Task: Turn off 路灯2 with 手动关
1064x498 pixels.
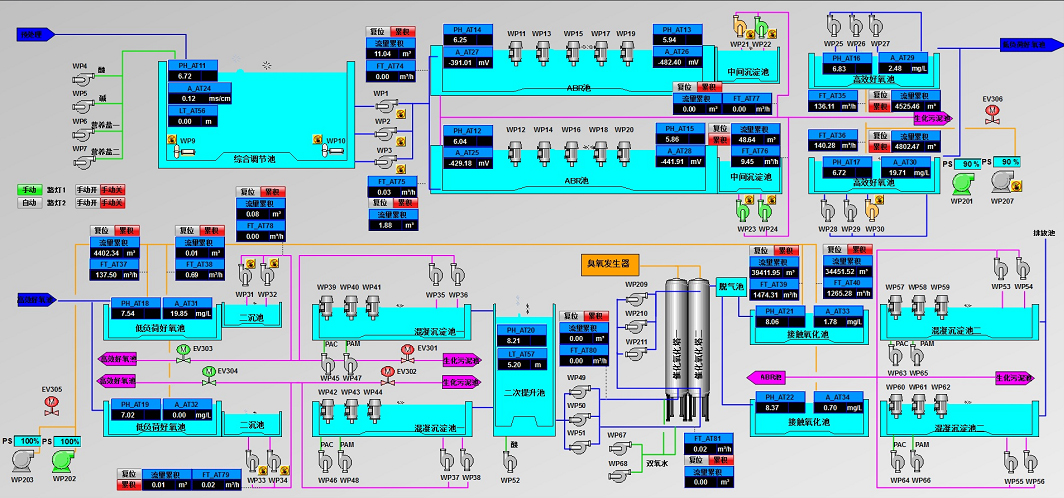Action: (112, 203)
